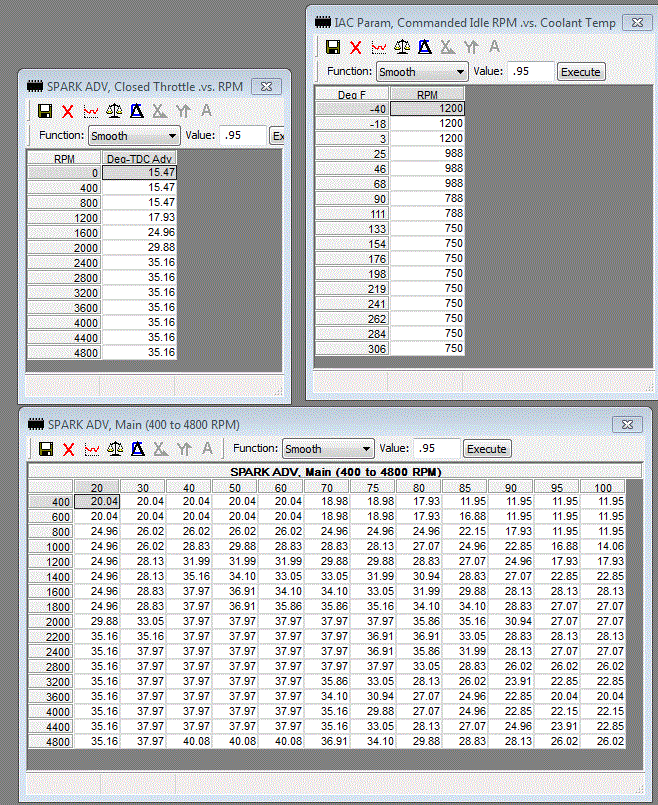Click save icon in IAC Param window

[333, 47]
